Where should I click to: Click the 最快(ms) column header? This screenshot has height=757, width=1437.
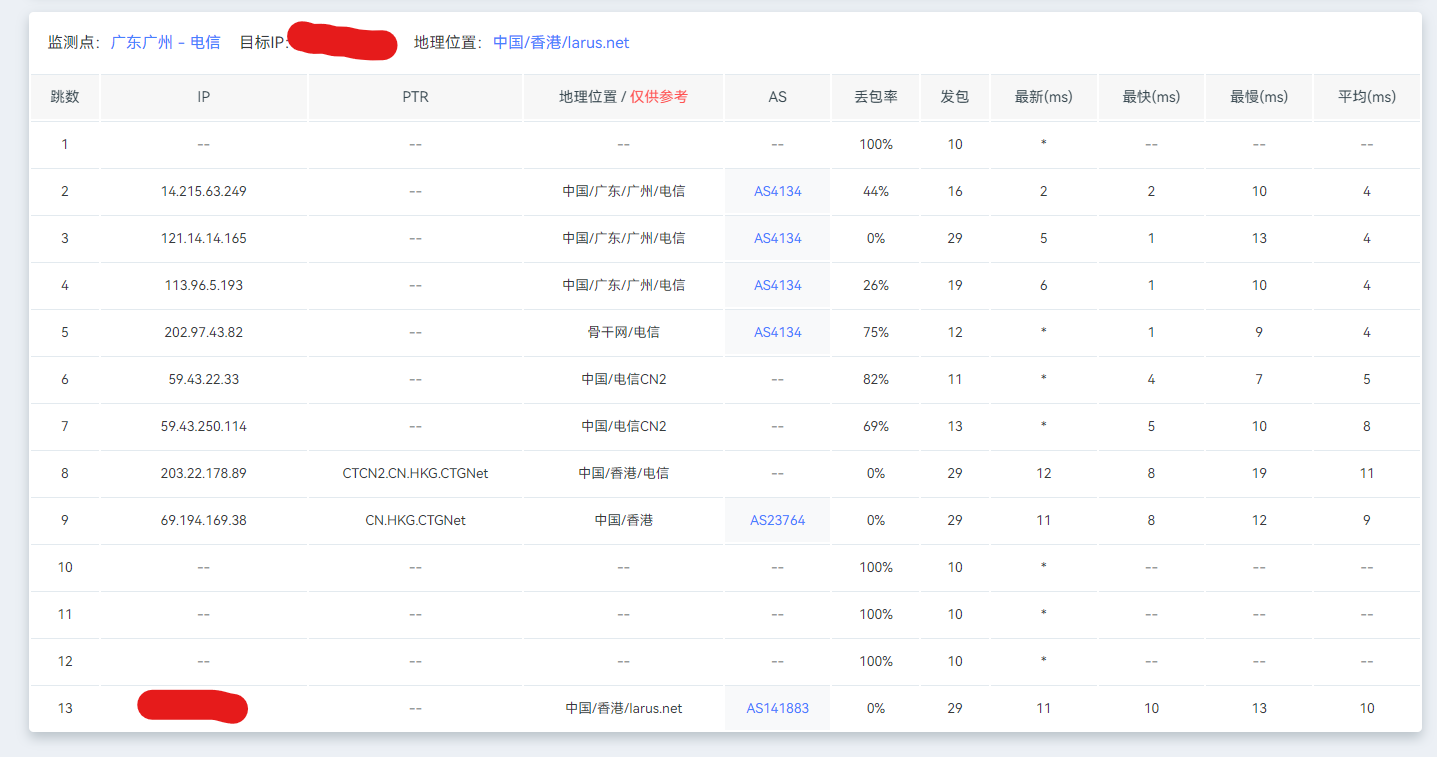pyautogui.click(x=1151, y=97)
